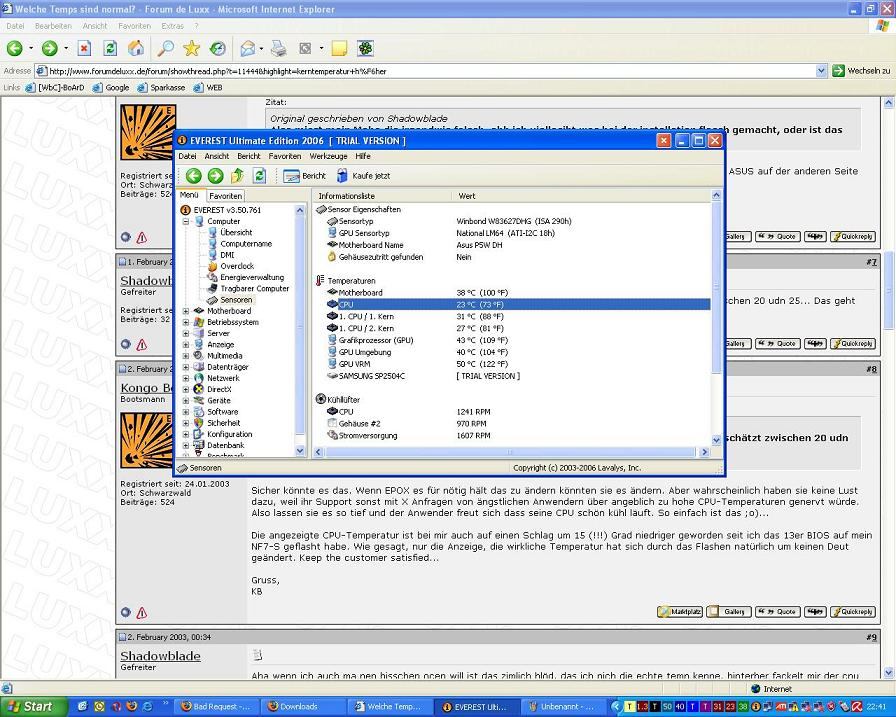Click the Informationsliste column header
This screenshot has width=896, height=717.
pyautogui.click(x=382, y=196)
